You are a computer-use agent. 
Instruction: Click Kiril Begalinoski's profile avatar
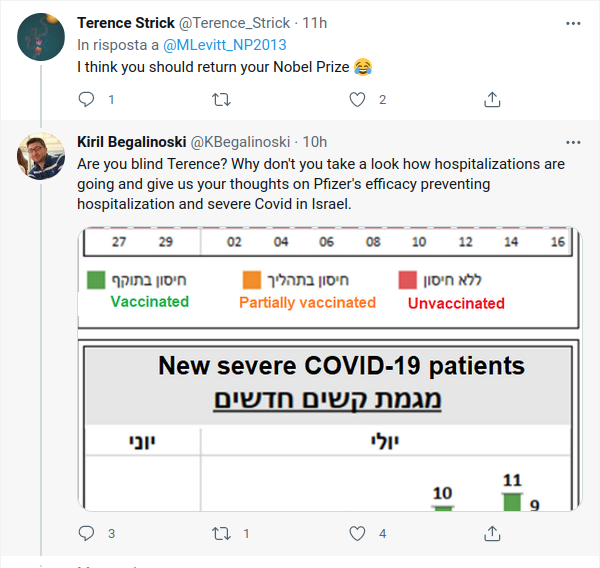(x=41, y=157)
